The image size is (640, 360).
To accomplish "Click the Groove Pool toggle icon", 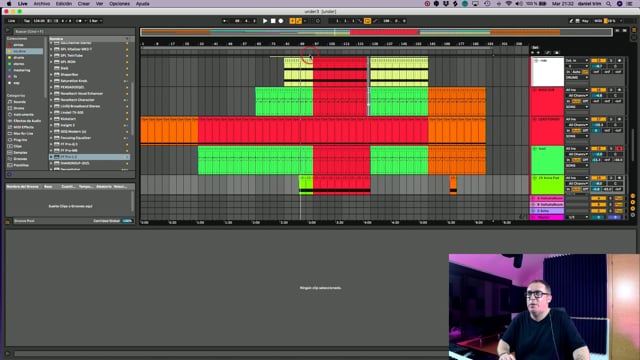I will click(8, 222).
